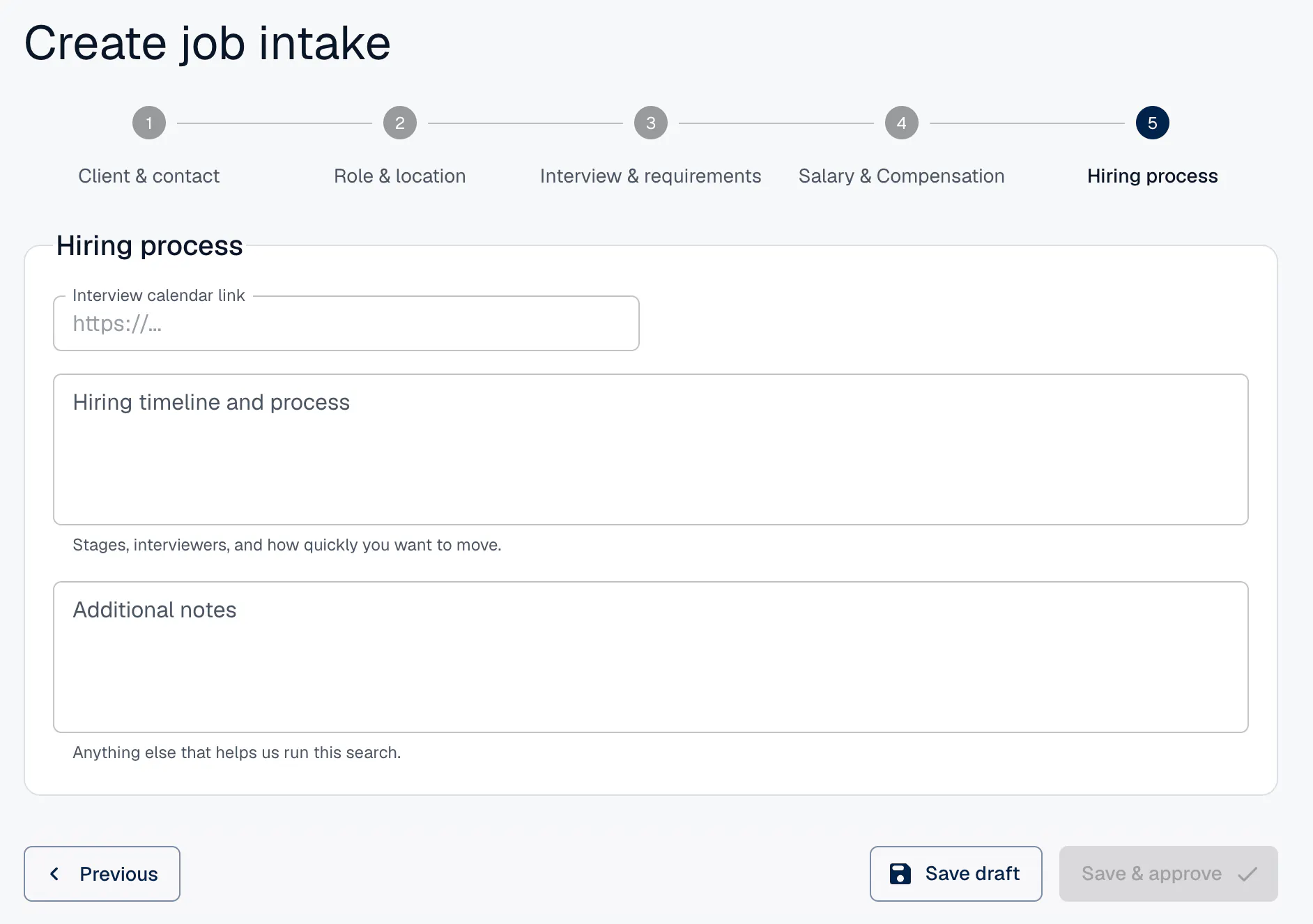Click the left chevron icon on Previous
The image size is (1313, 924).
[x=54, y=874]
